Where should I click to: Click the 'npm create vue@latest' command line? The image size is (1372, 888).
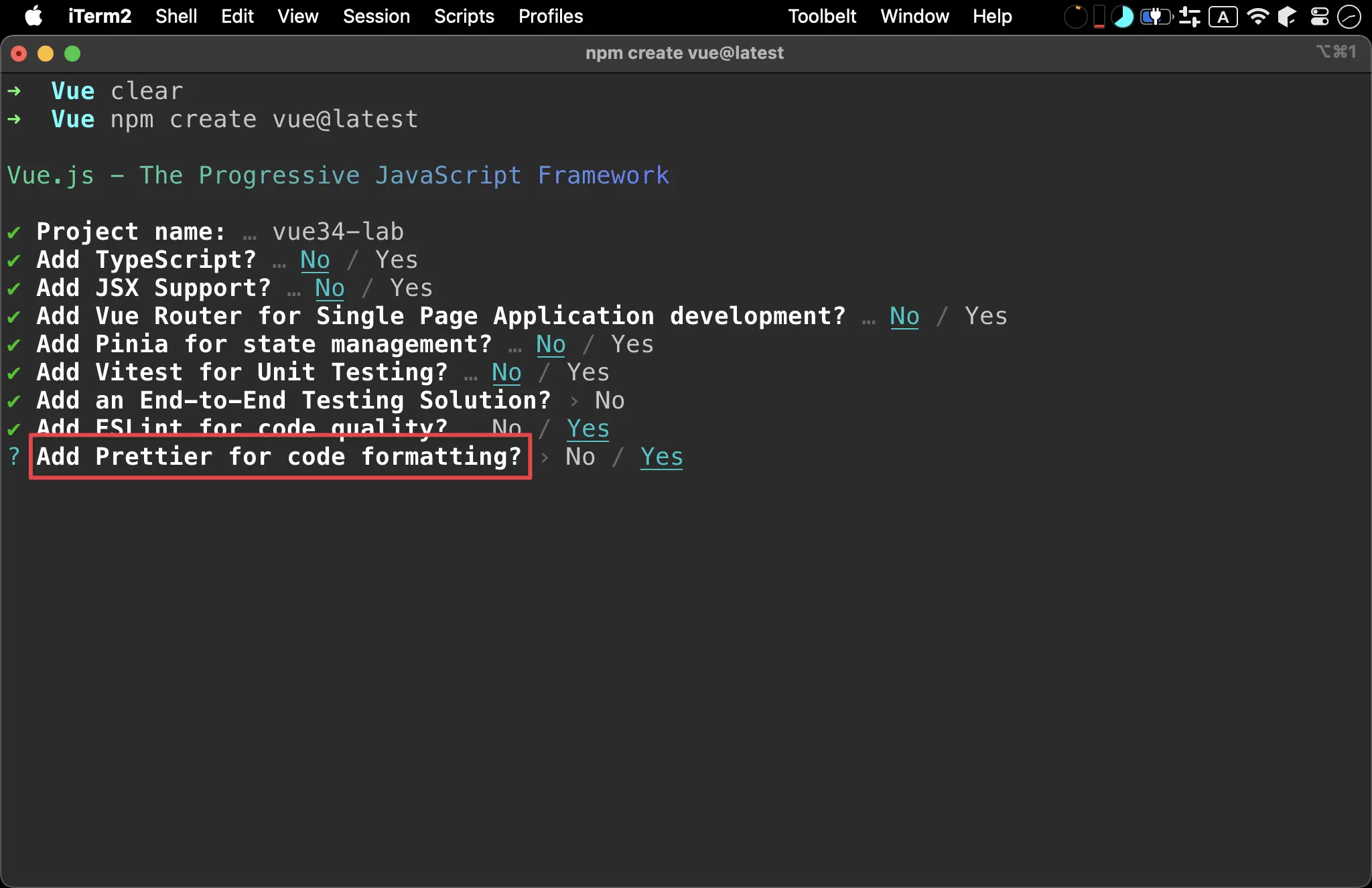pyautogui.click(x=265, y=119)
